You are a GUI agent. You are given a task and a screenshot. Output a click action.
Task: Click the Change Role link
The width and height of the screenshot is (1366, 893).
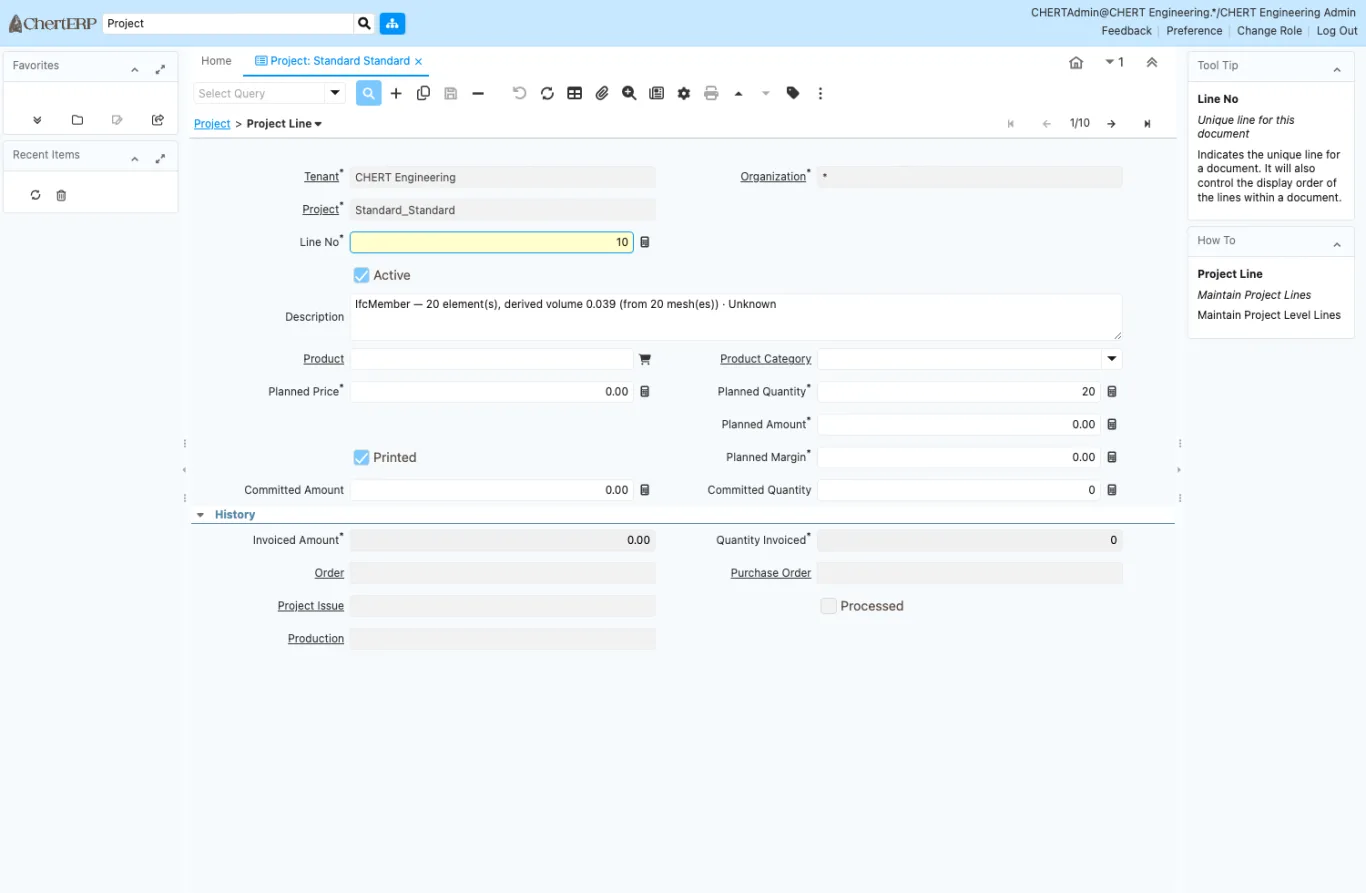pos(1270,31)
